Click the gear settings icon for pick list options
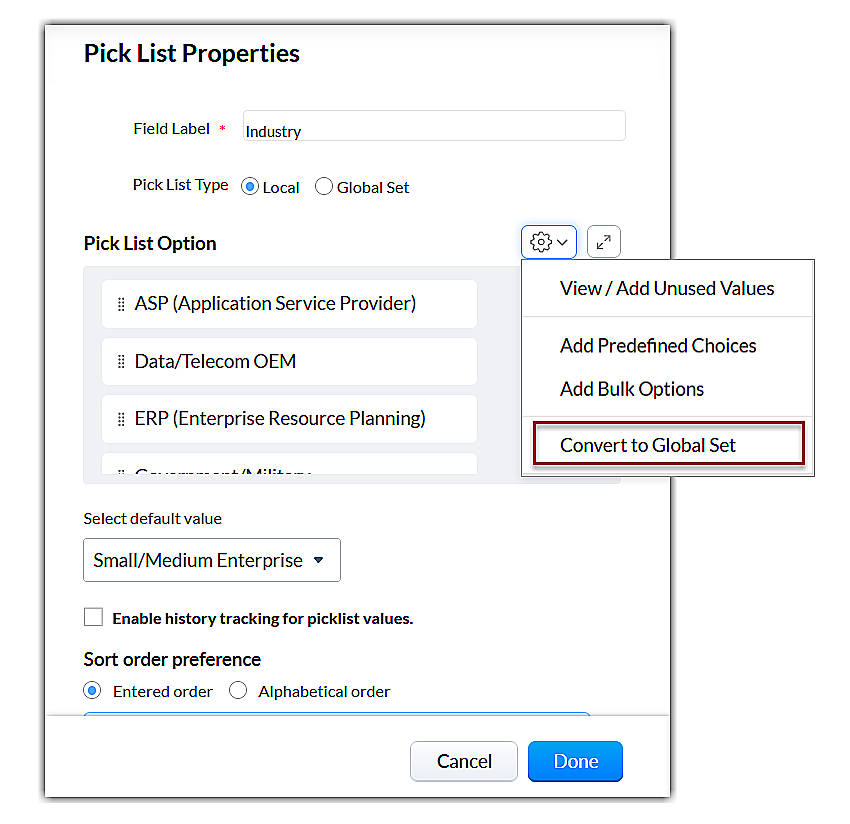The height and width of the screenshot is (824, 850). (x=541, y=242)
